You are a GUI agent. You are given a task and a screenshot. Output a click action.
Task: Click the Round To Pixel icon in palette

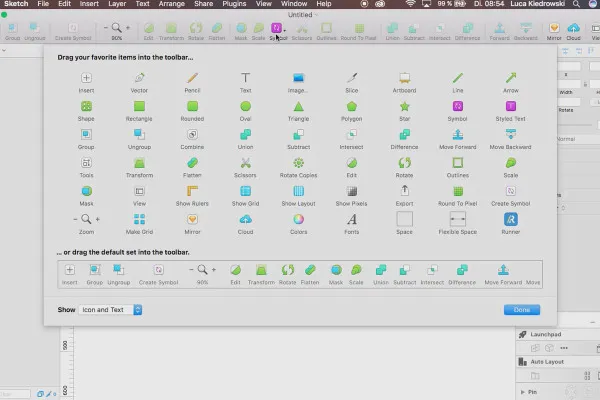[x=458, y=191]
